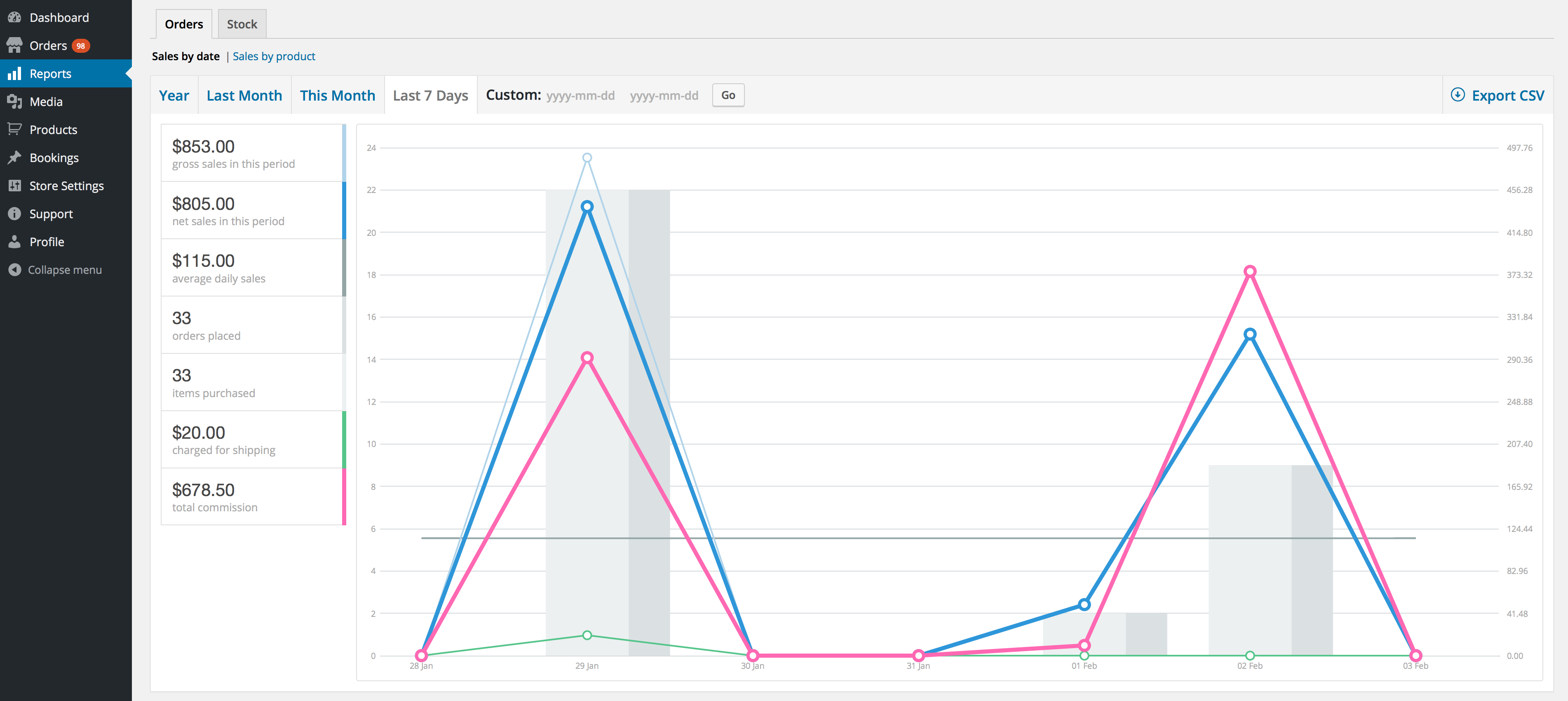
Task: Toggle the charged for shipping series
Action: pyautogui.click(x=252, y=440)
